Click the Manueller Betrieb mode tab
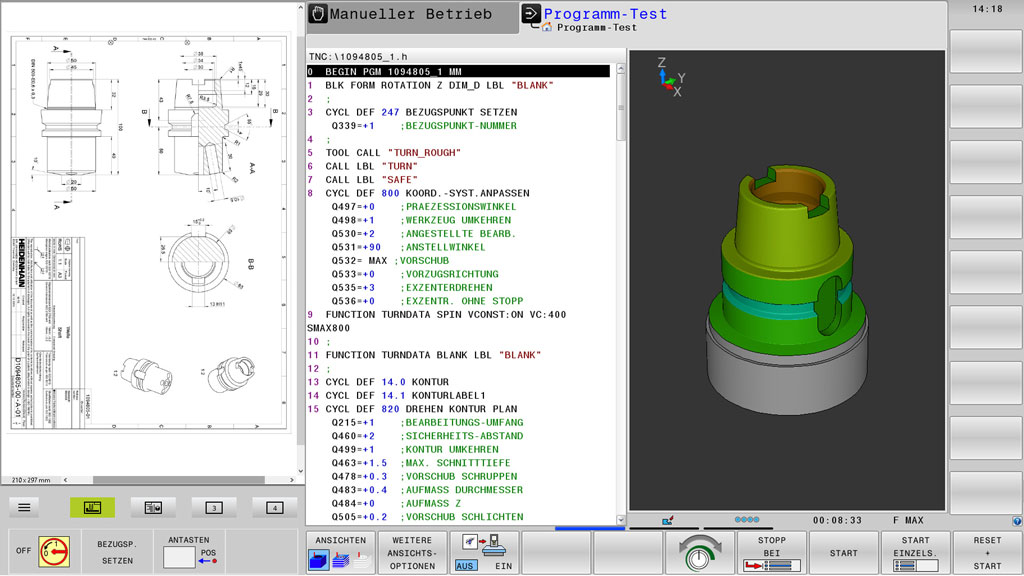 411,16
